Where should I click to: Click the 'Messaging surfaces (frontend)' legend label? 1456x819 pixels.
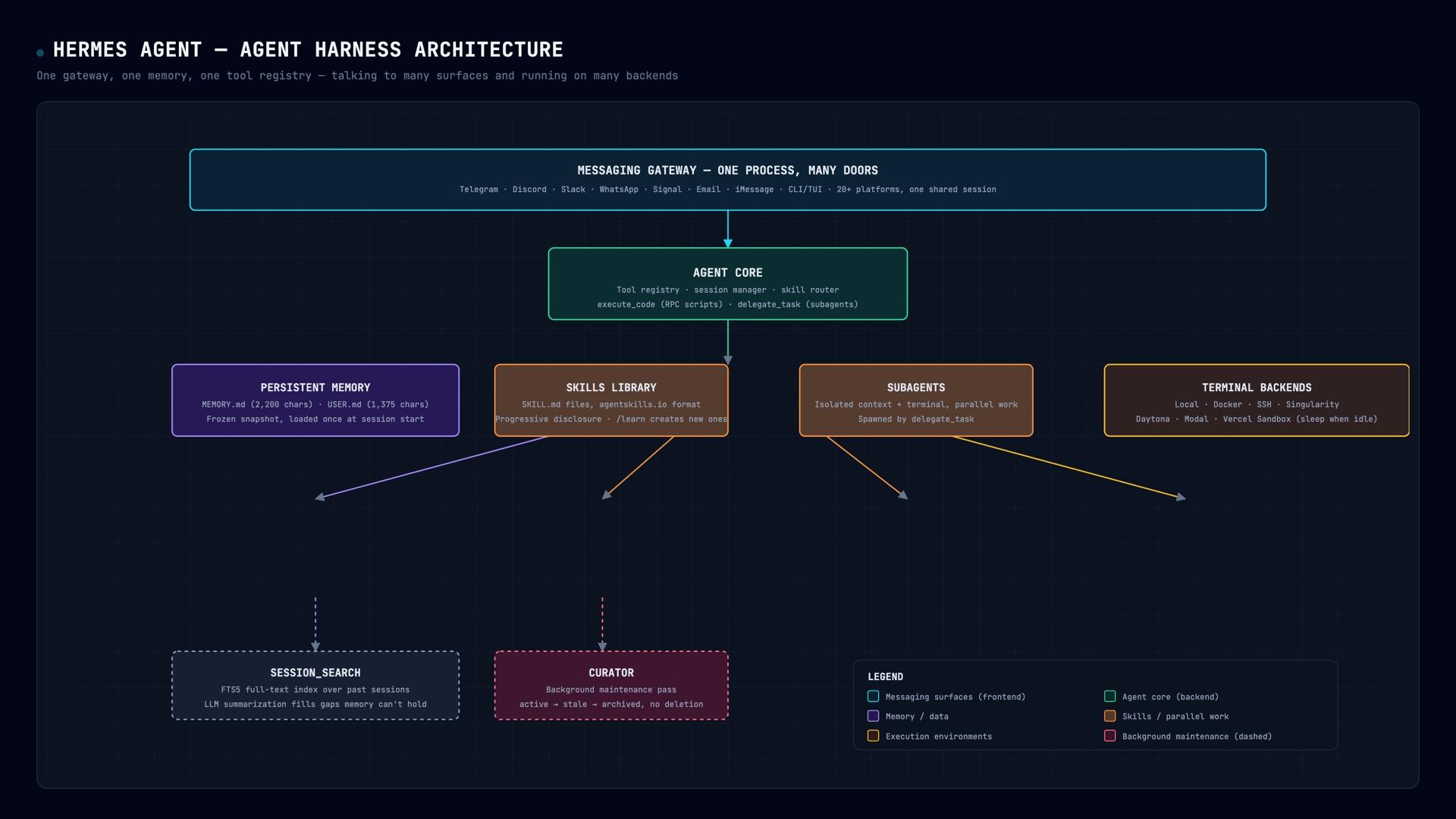pos(955,697)
